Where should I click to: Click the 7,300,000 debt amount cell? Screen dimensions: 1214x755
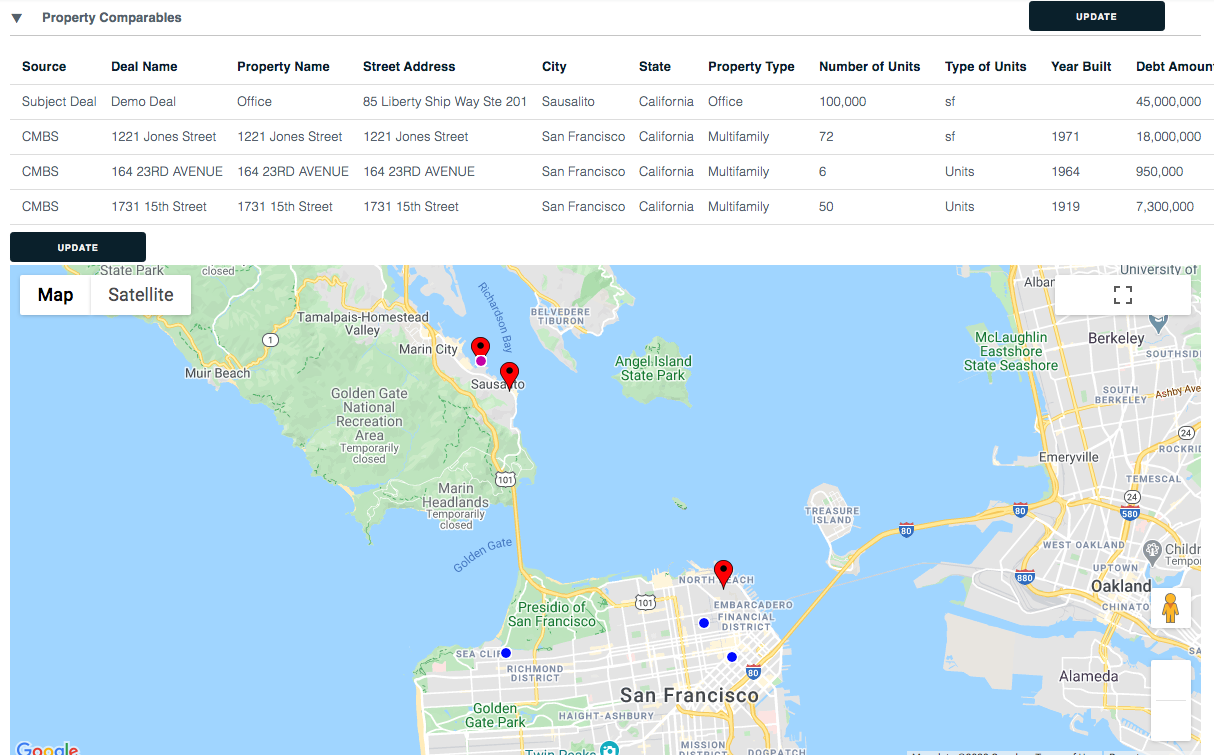click(x=1165, y=207)
